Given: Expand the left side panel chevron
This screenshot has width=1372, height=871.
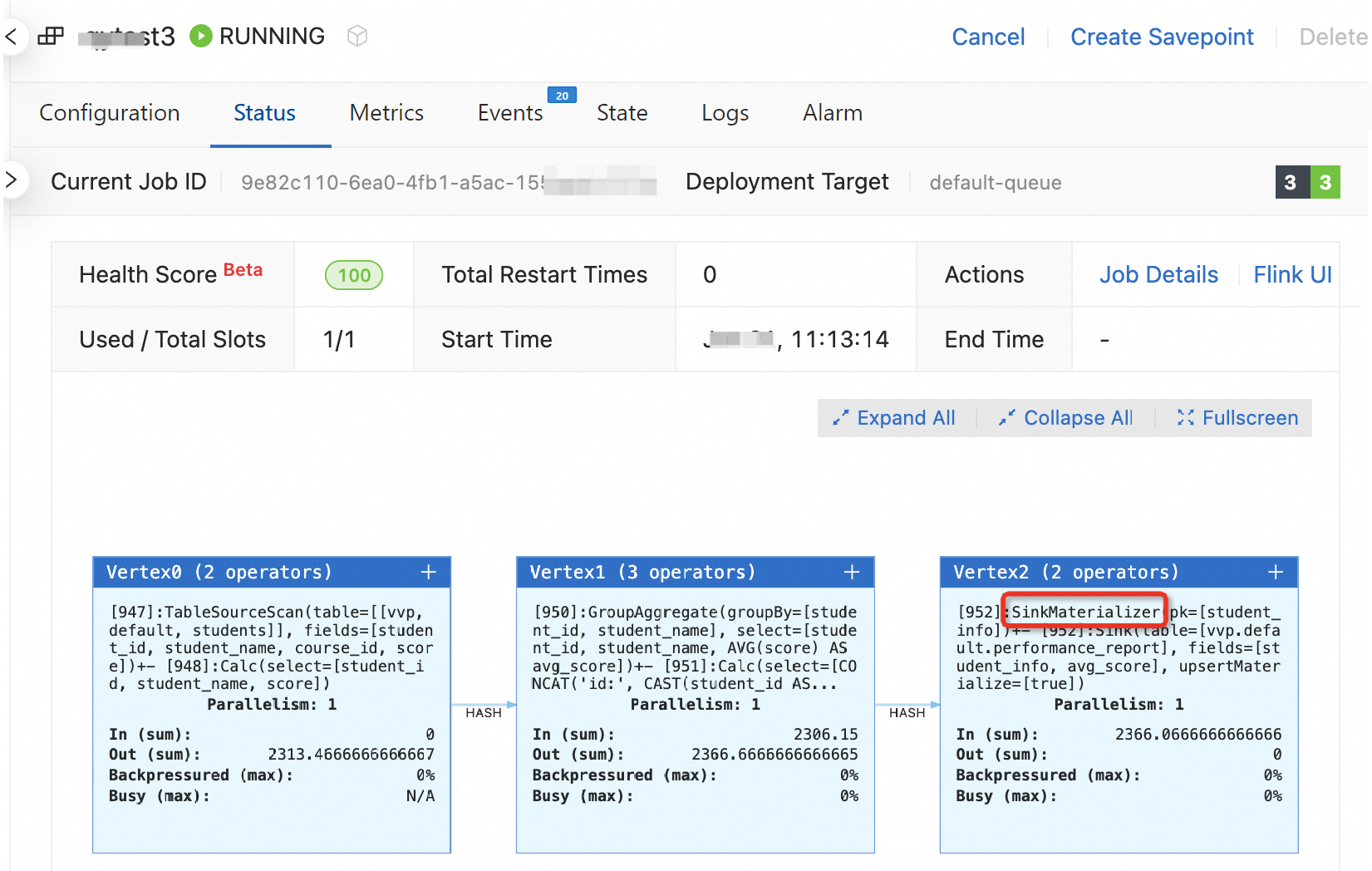Looking at the screenshot, I should pyautogui.click(x=12, y=180).
